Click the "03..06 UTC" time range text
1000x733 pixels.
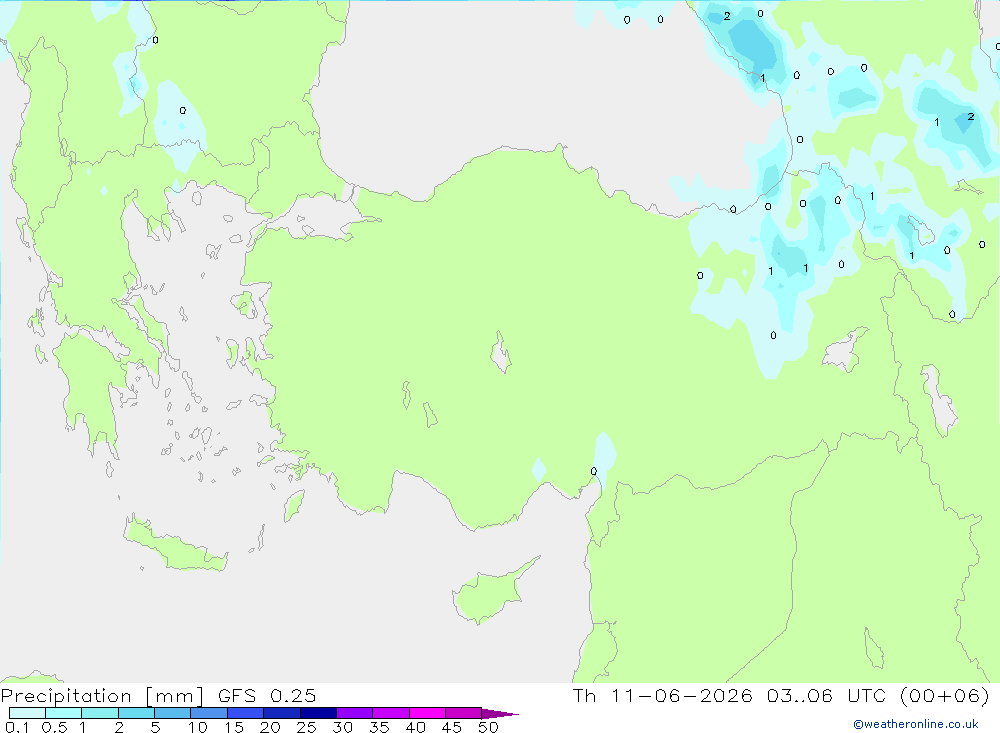827,695
